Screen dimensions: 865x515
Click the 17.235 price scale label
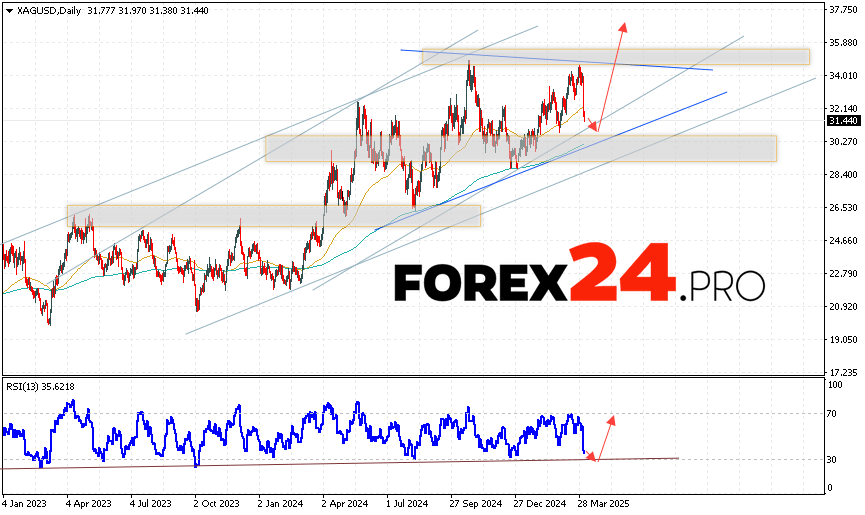(843, 372)
